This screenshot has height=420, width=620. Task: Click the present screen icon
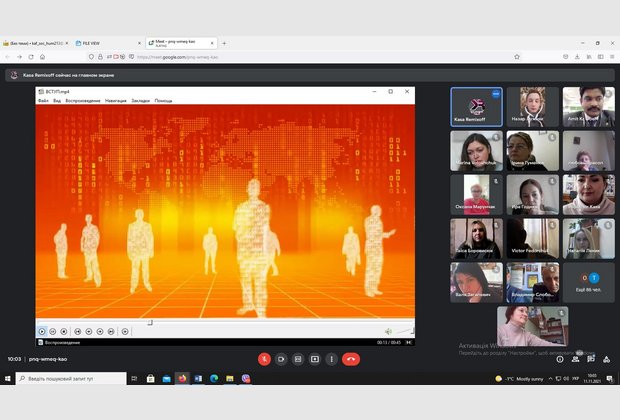pyautogui.click(x=315, y=358)
